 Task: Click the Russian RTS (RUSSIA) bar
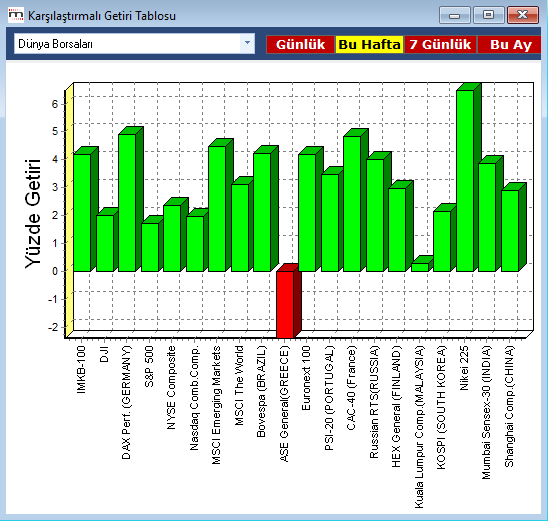(375, 215)
